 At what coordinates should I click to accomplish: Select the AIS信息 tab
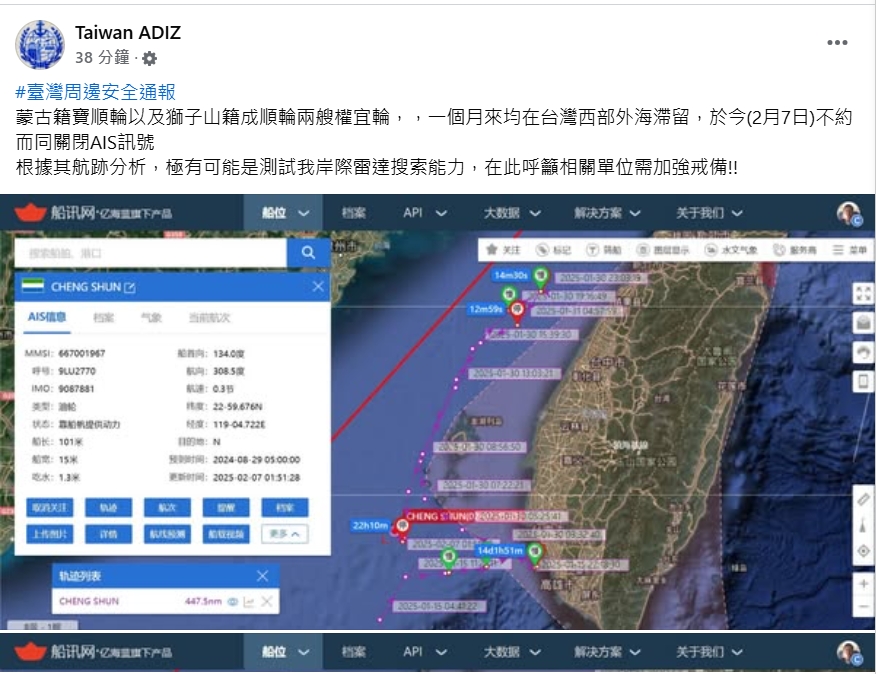click(x=47, y=317)
